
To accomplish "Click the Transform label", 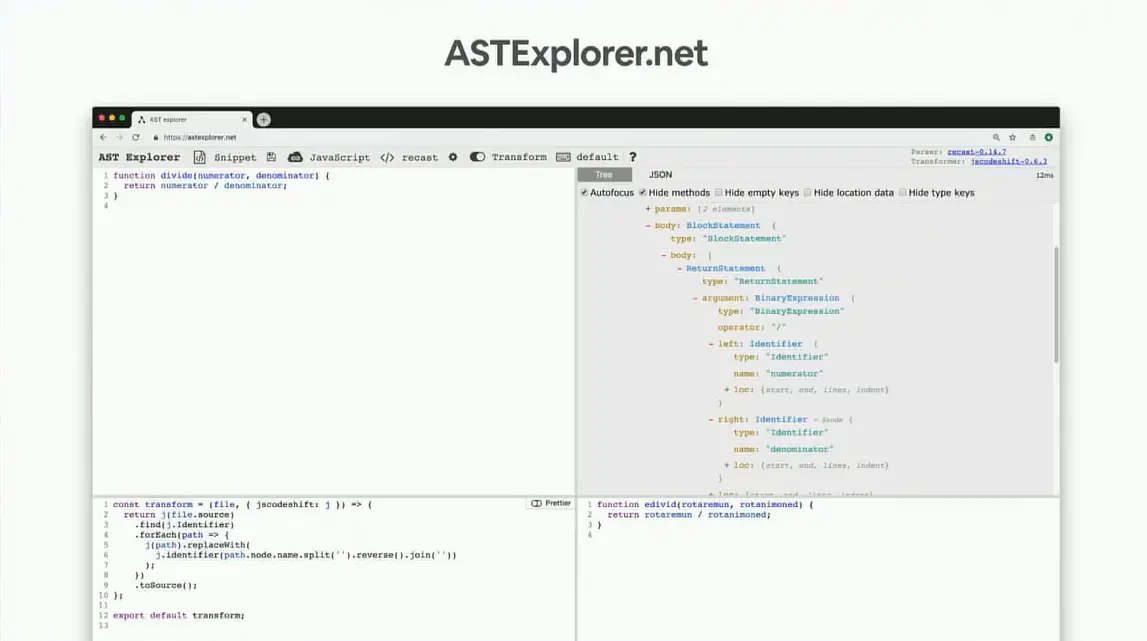I will [x=519, y=157].
